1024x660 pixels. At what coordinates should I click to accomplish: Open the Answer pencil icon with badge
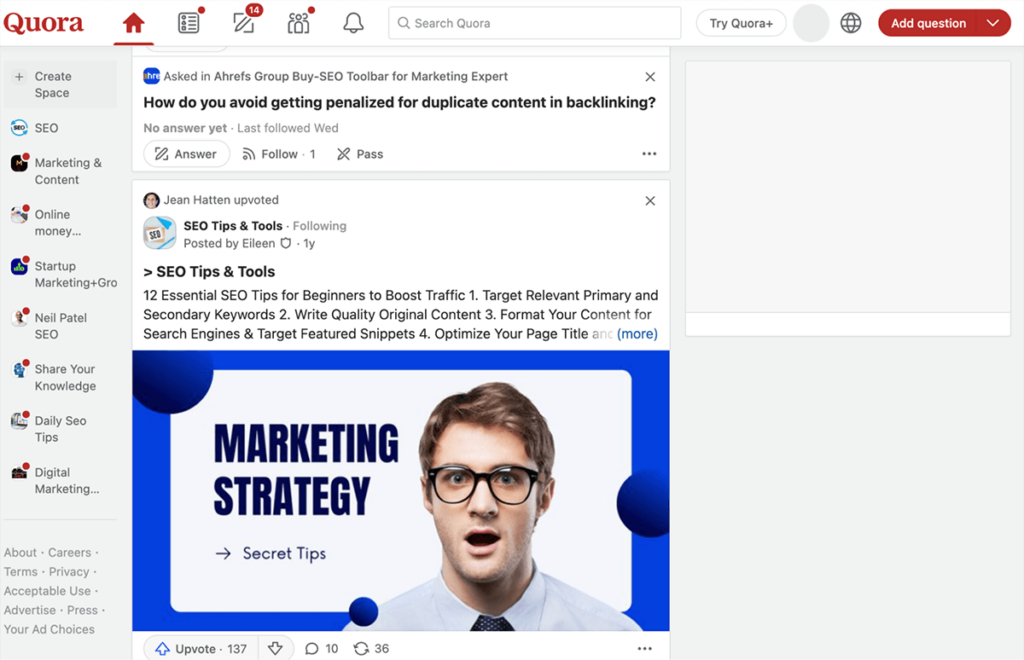point(243,23)
